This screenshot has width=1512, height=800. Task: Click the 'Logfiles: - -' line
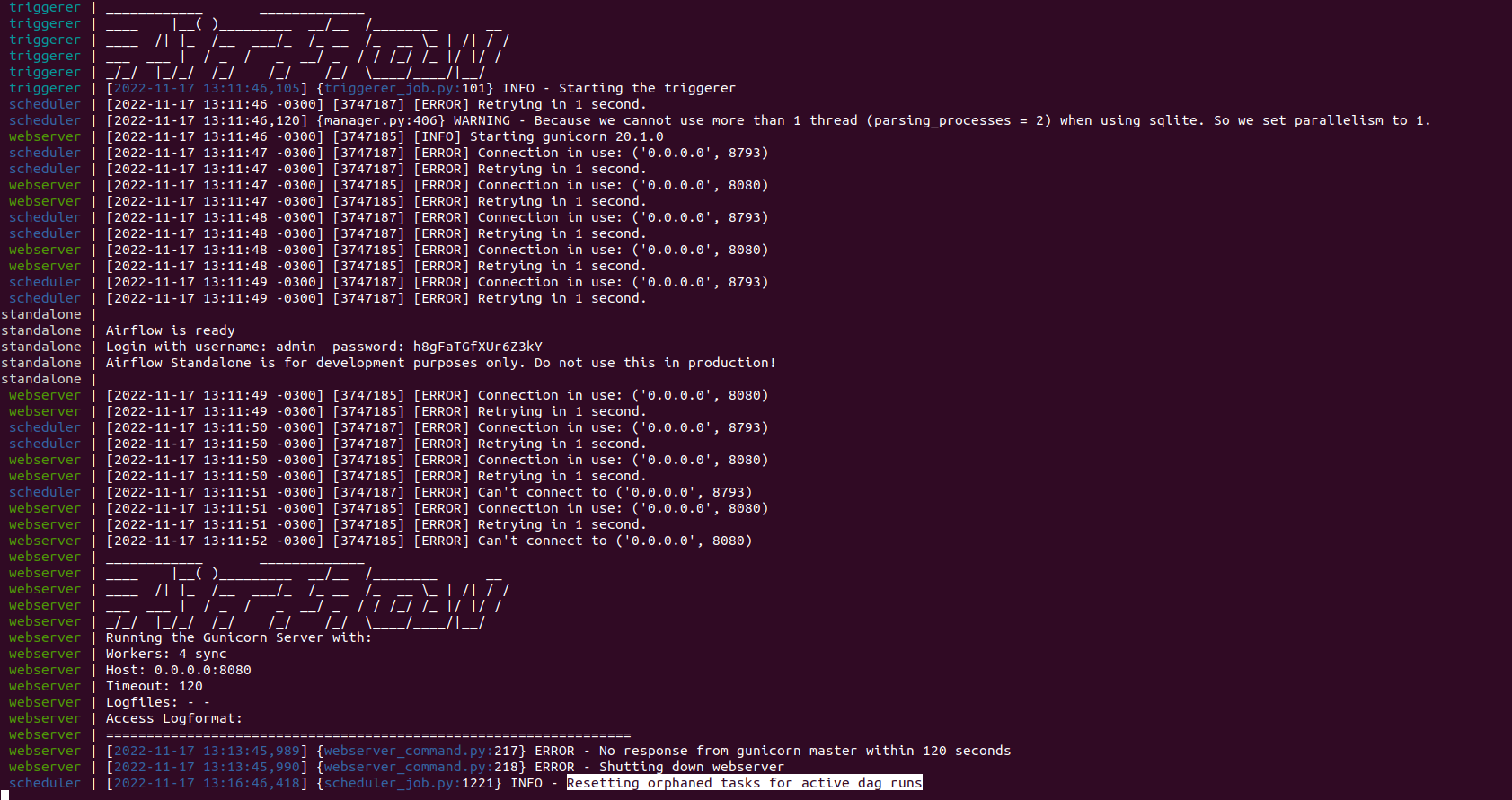click(x=158, y=702)
